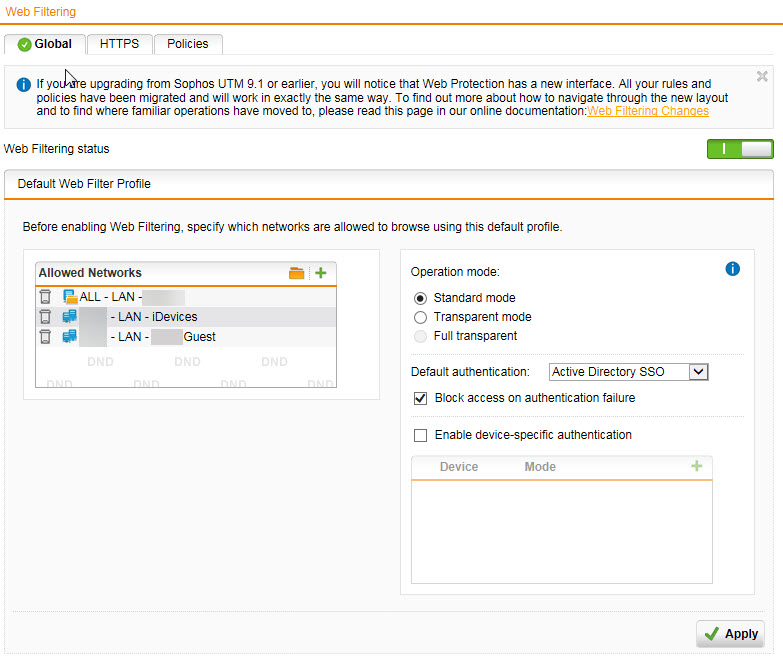The width and height of the screenshot is (783, 656).
Task: Click the network icon of ALL - LAN entry
Action: coord(69,297)
